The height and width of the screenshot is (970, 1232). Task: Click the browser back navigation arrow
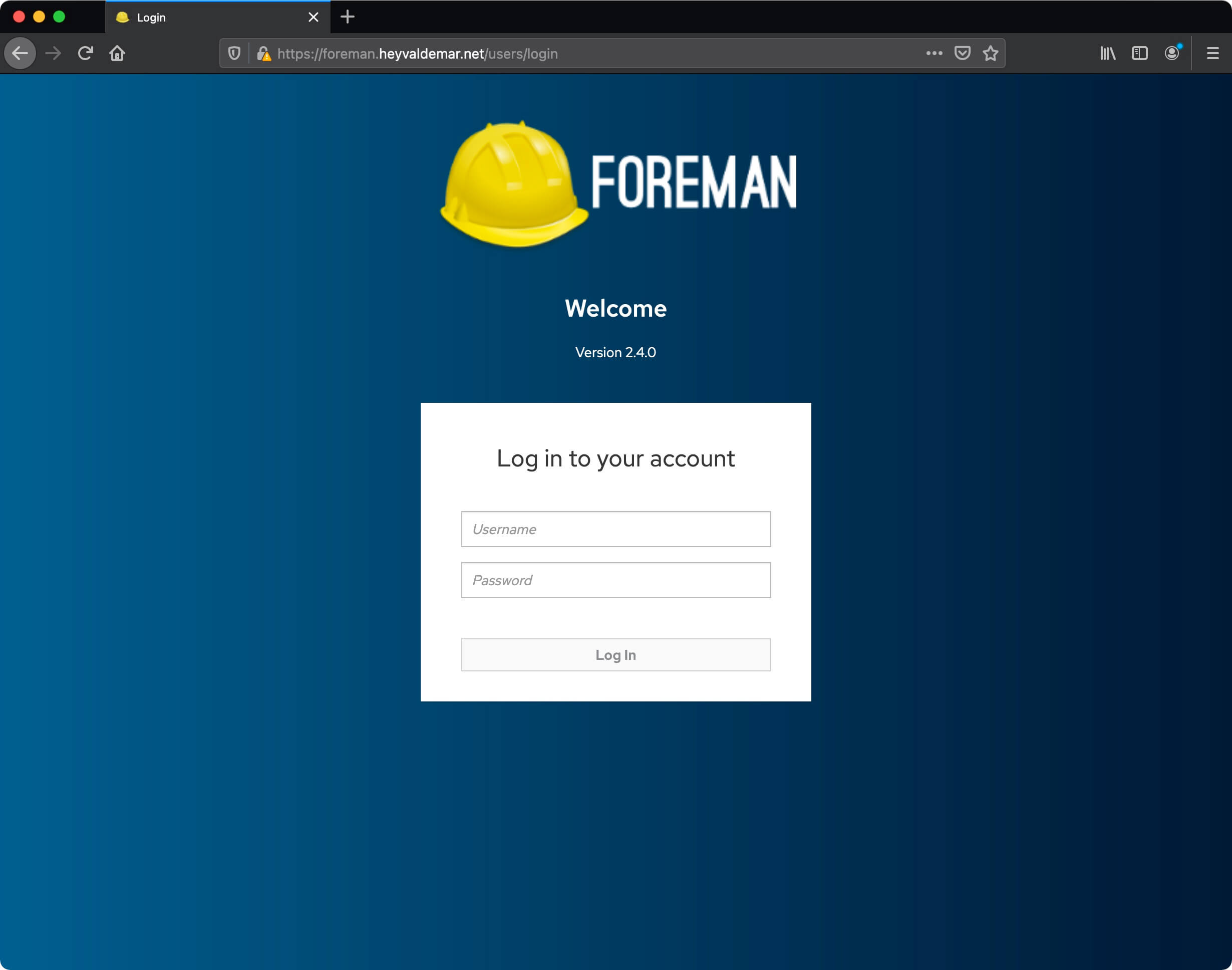point(22,53)
